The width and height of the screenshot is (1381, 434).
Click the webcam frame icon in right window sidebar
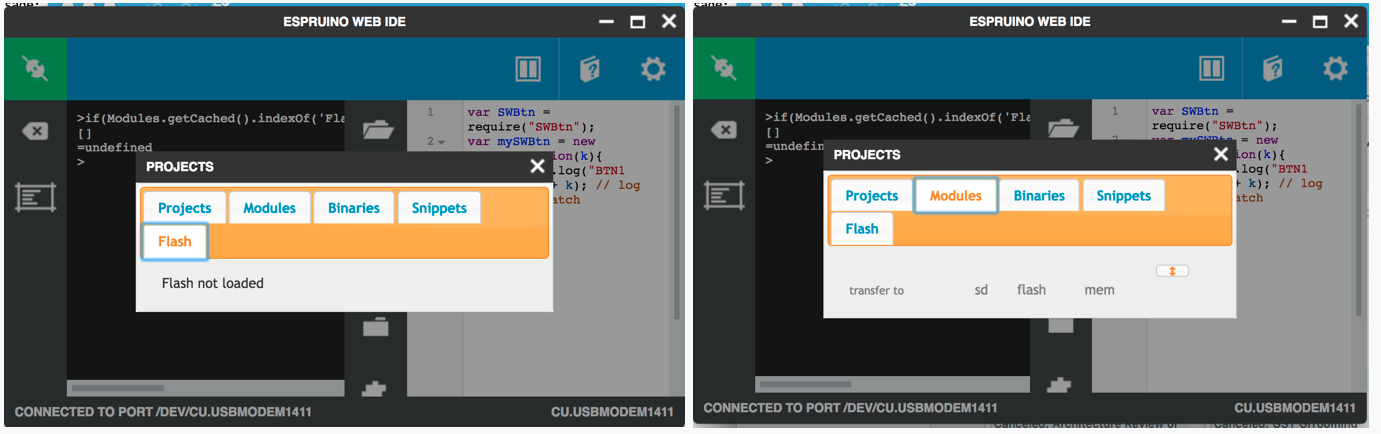pos(723,196)
